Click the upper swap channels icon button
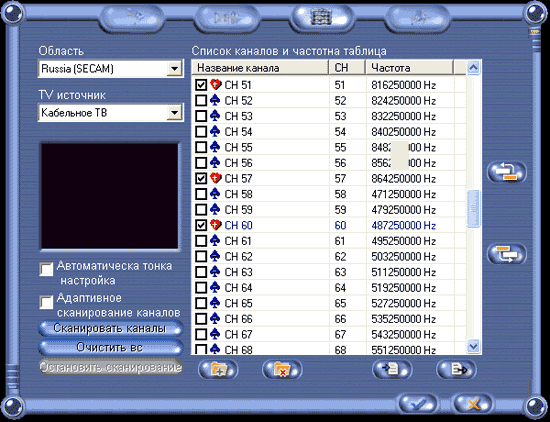The width and height of the screenshot is (550, 422). coord(507,172)
